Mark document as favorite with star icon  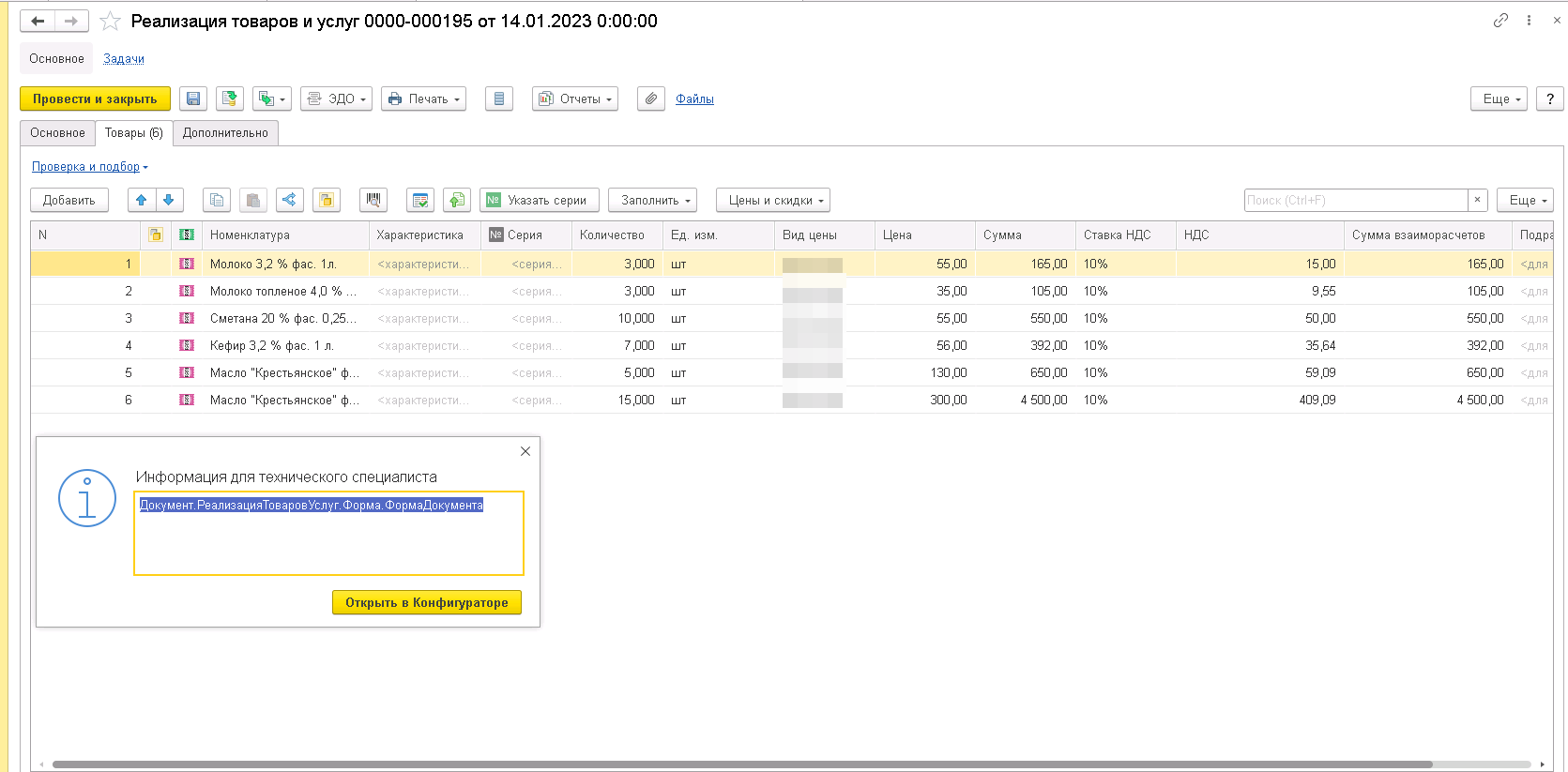point(111,21)
